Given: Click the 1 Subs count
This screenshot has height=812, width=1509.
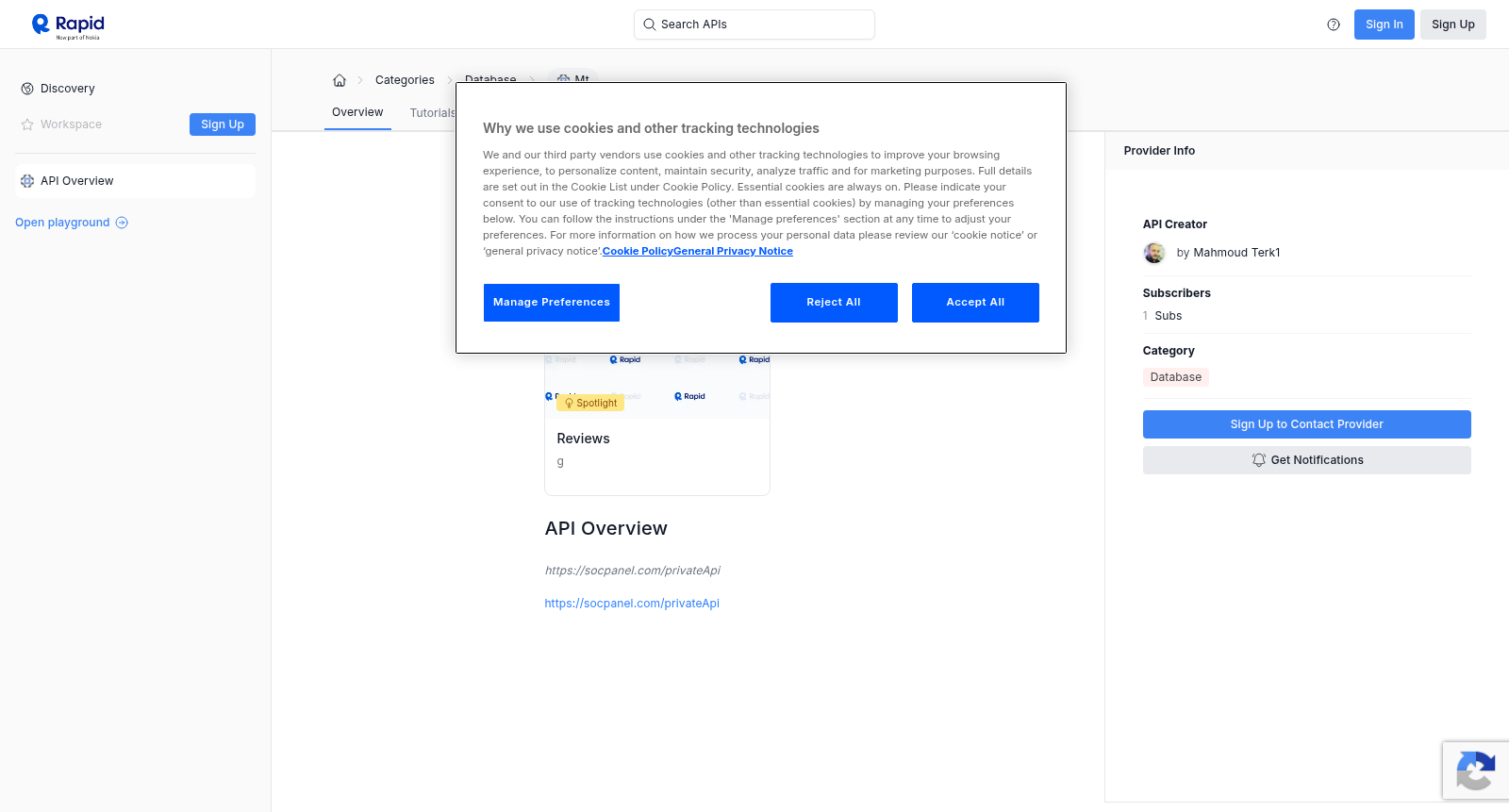Looking at the screenshot, I should point(1162,316).
